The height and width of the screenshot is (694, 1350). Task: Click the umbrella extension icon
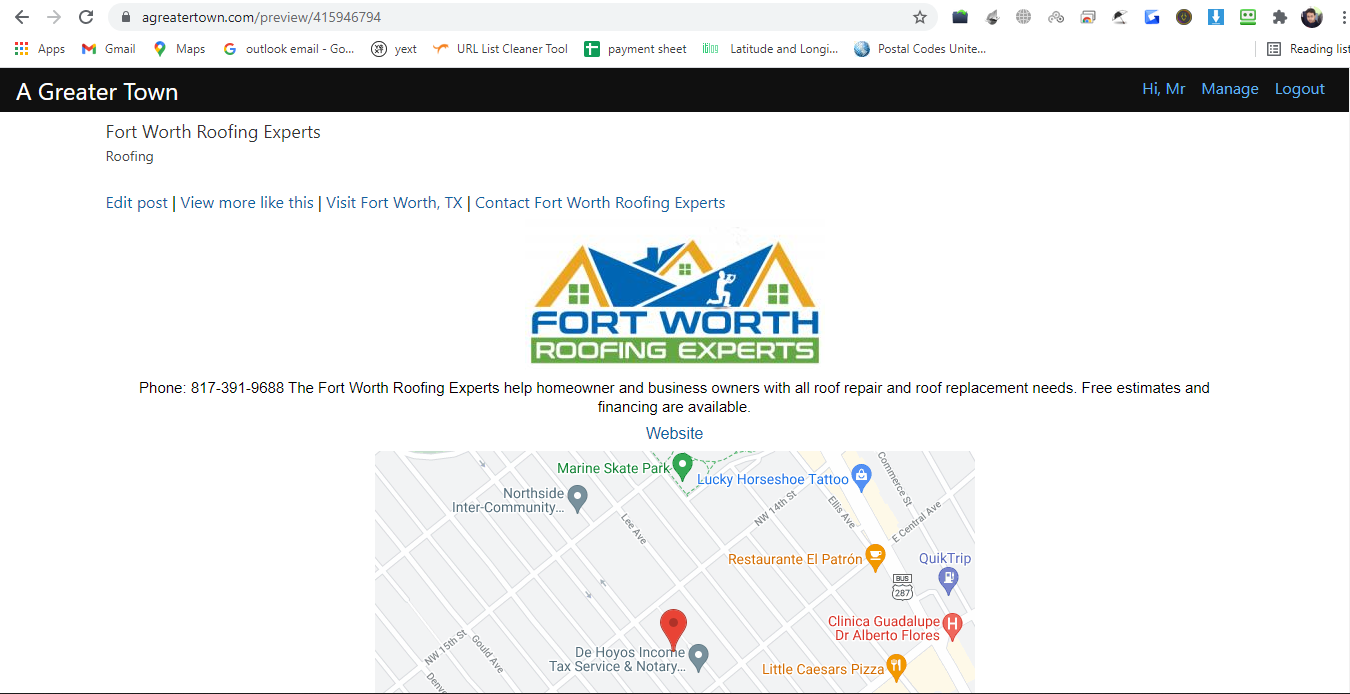pyautogui.click(x=1120, y=17)
